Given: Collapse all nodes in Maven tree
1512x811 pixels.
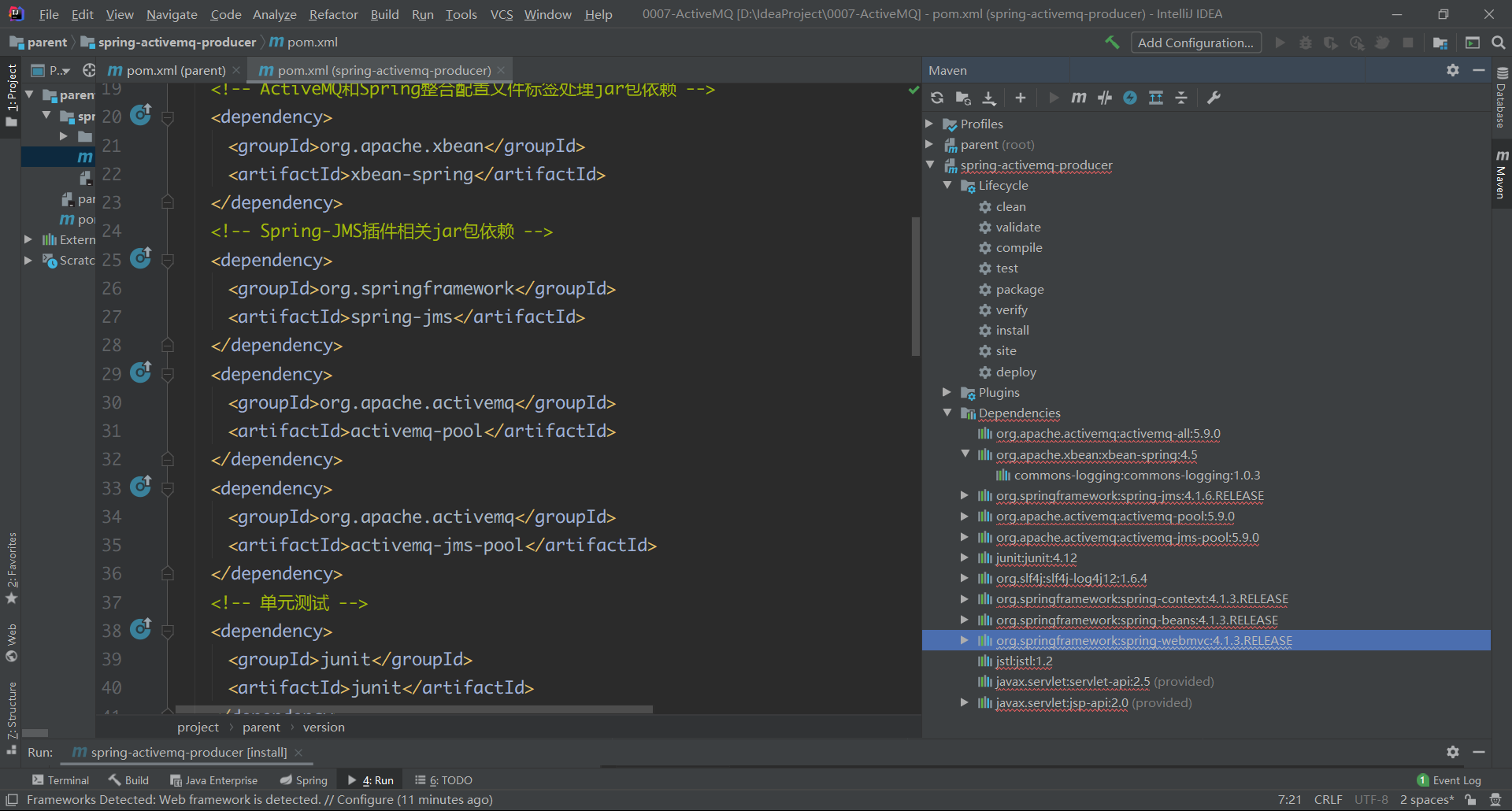Looking at the screenshot, I should 1181,98.
